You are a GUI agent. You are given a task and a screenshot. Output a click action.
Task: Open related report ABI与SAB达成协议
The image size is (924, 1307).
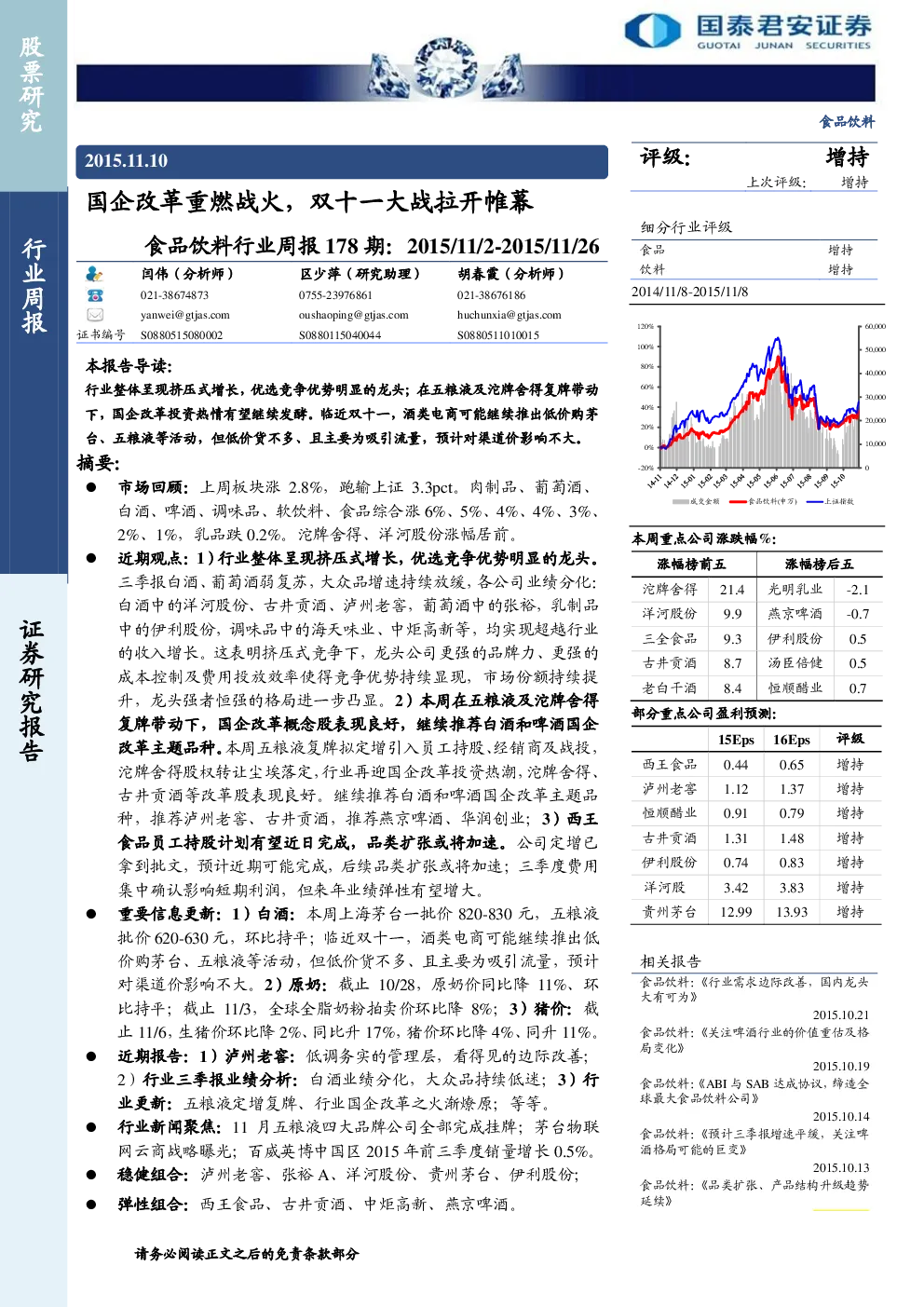pyautogui.click(x=754, y=1091)
